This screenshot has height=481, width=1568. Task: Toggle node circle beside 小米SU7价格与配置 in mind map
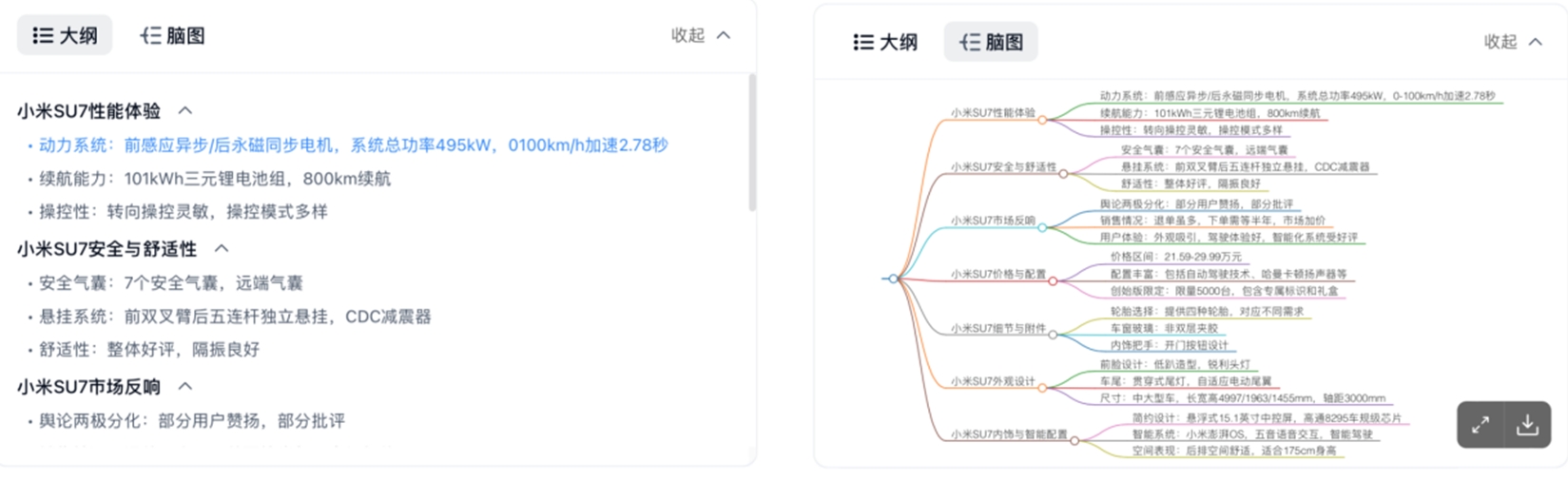point(1054,280)
